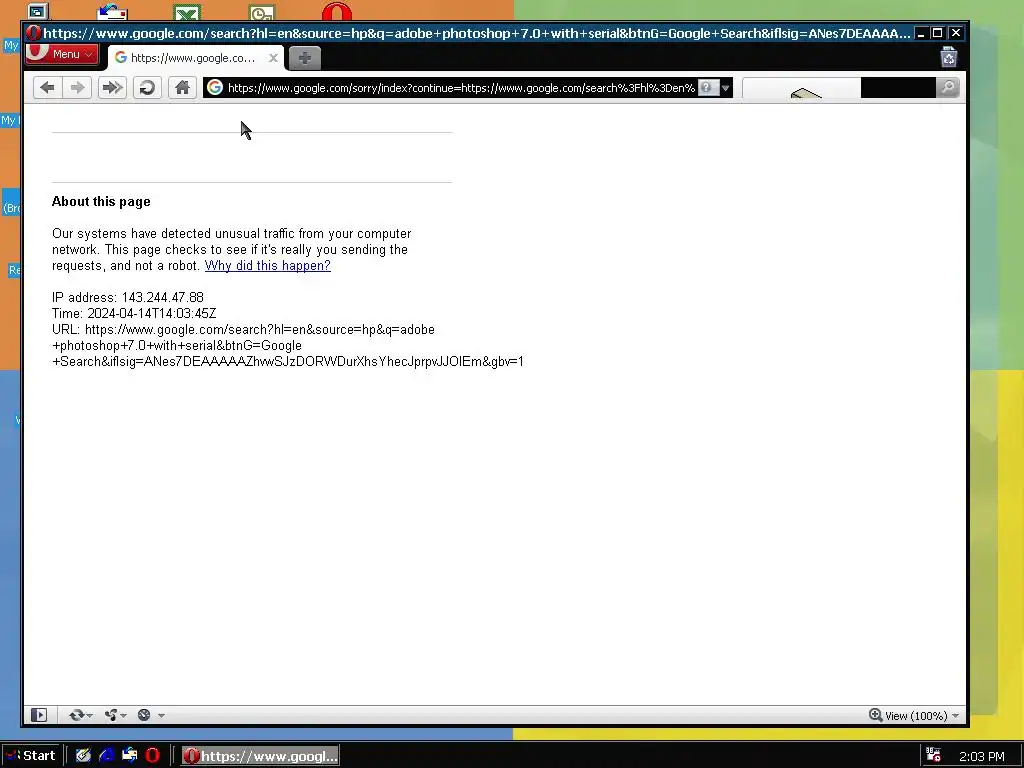The width and height of the screenshot is (1024, 768).
Task: Go to the Home page
Action: point(182,88)
